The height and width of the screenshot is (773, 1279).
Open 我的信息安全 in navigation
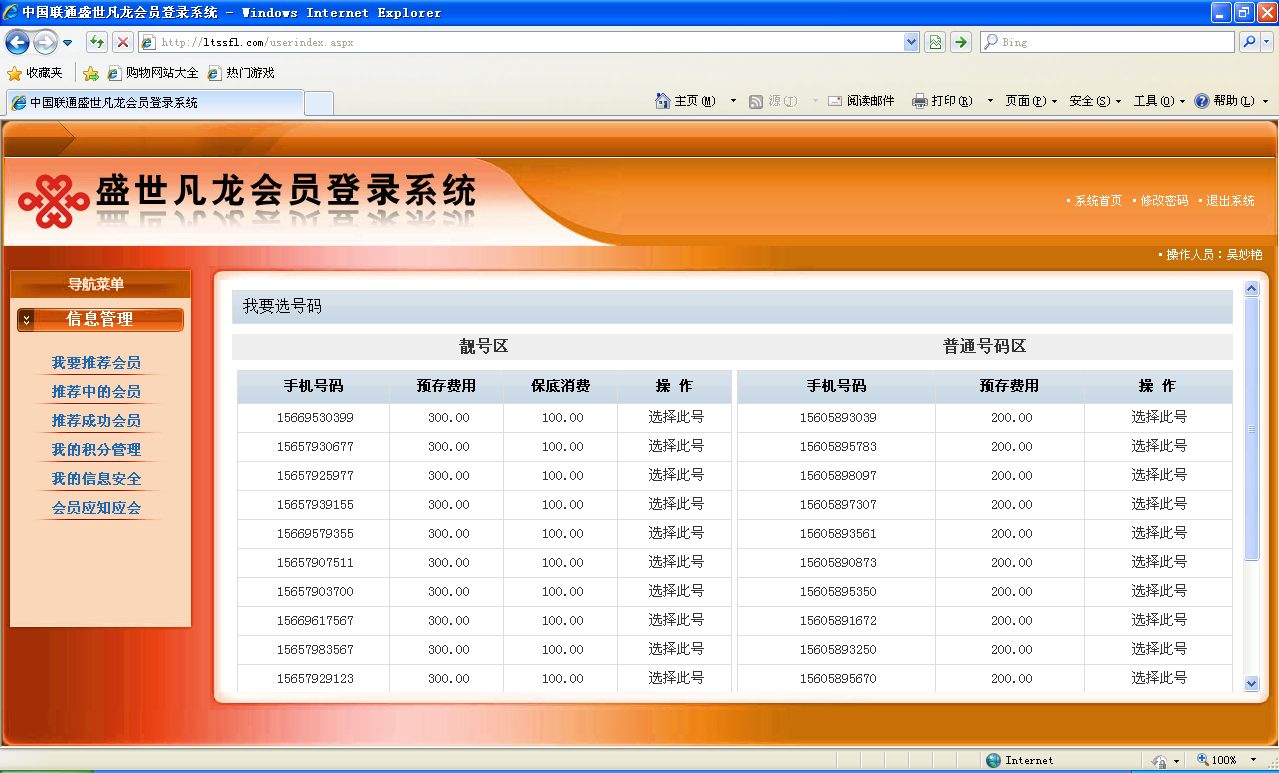96,479
